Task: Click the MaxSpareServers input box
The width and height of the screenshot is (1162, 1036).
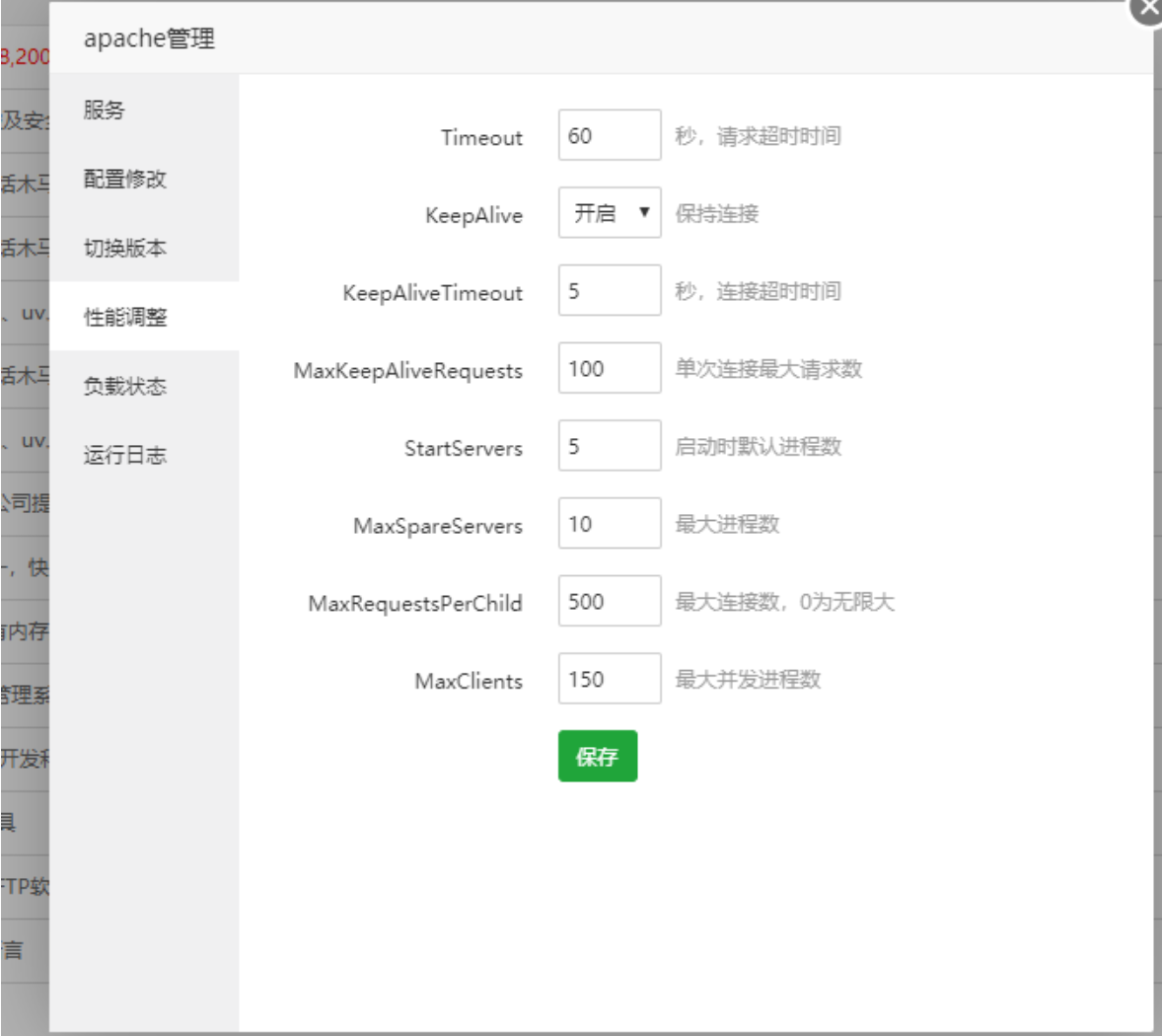Action: tap(609, 524)
